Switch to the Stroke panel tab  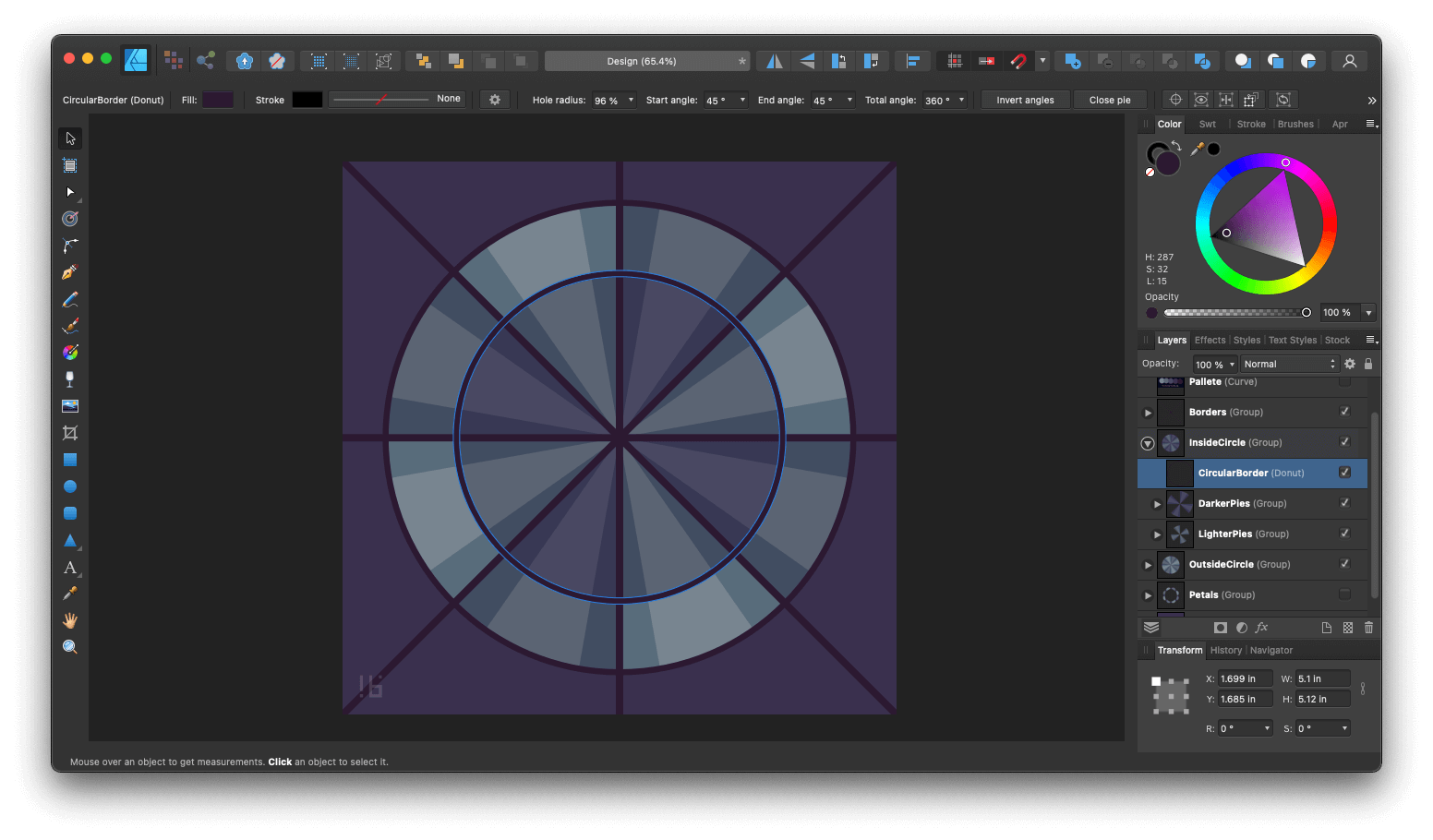click(x=1250, y=123)
